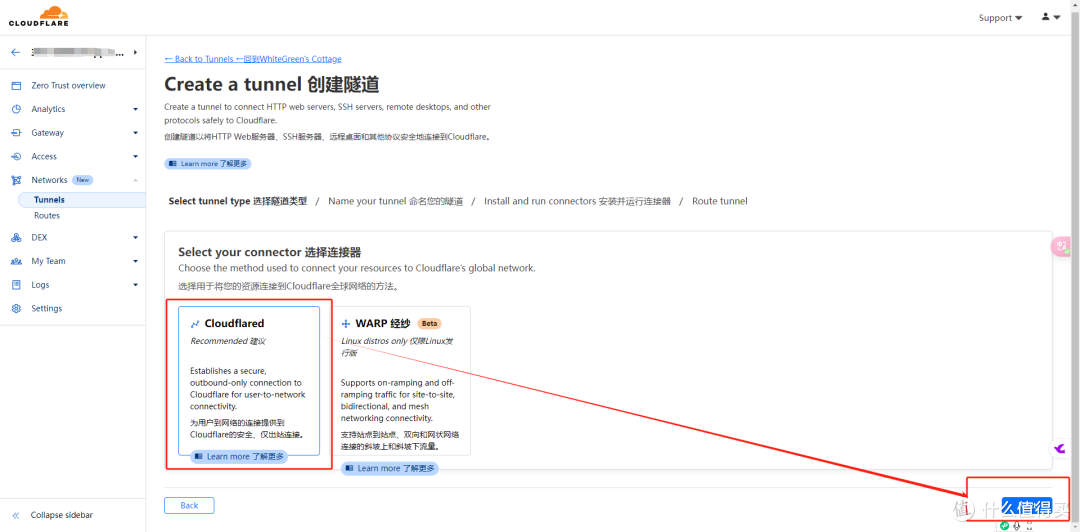Click the Beta badge on WARP
Viewport: 1080px width, 532px height.
point(429,324)
